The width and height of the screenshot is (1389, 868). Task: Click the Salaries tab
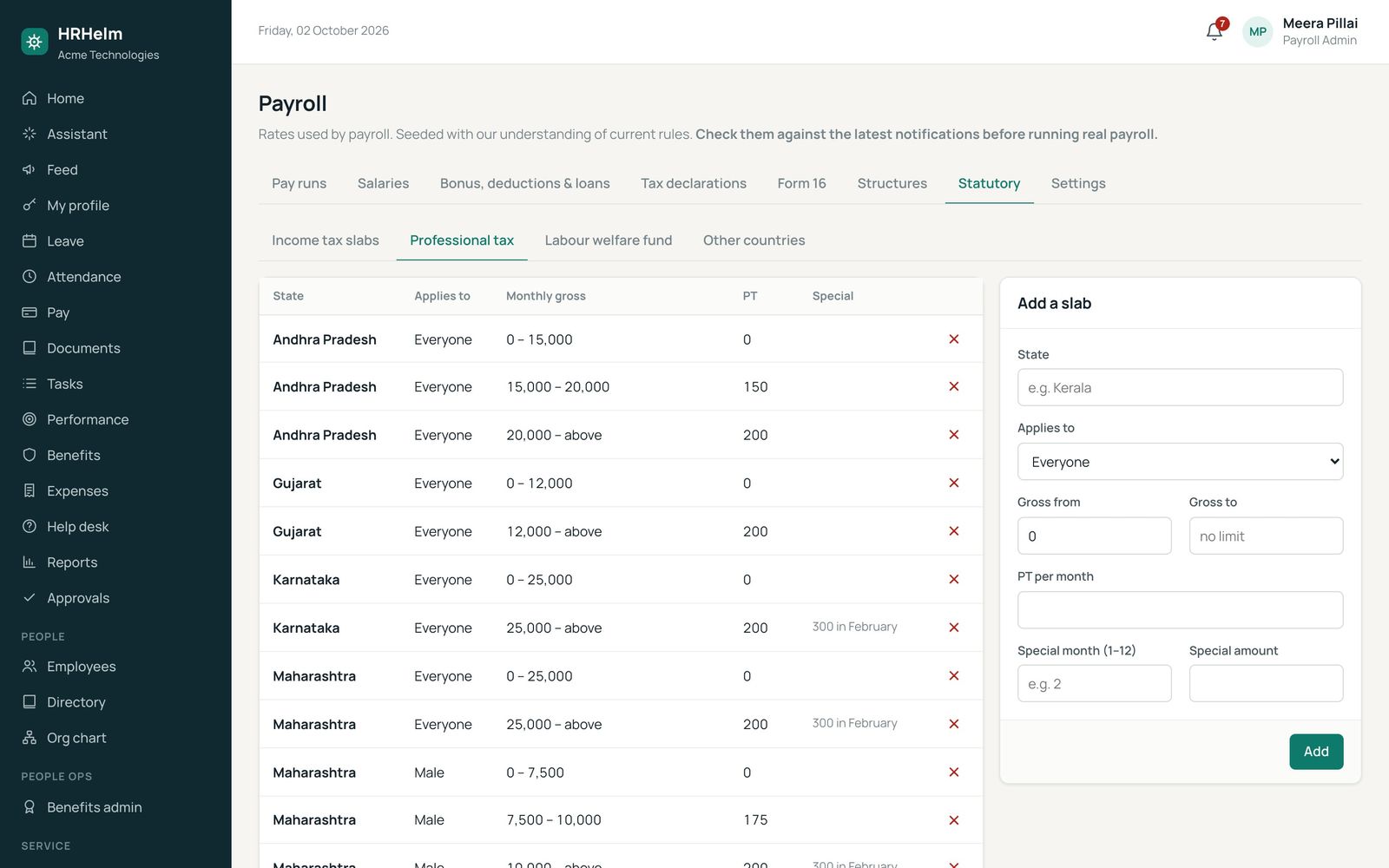tap(383, 183)
